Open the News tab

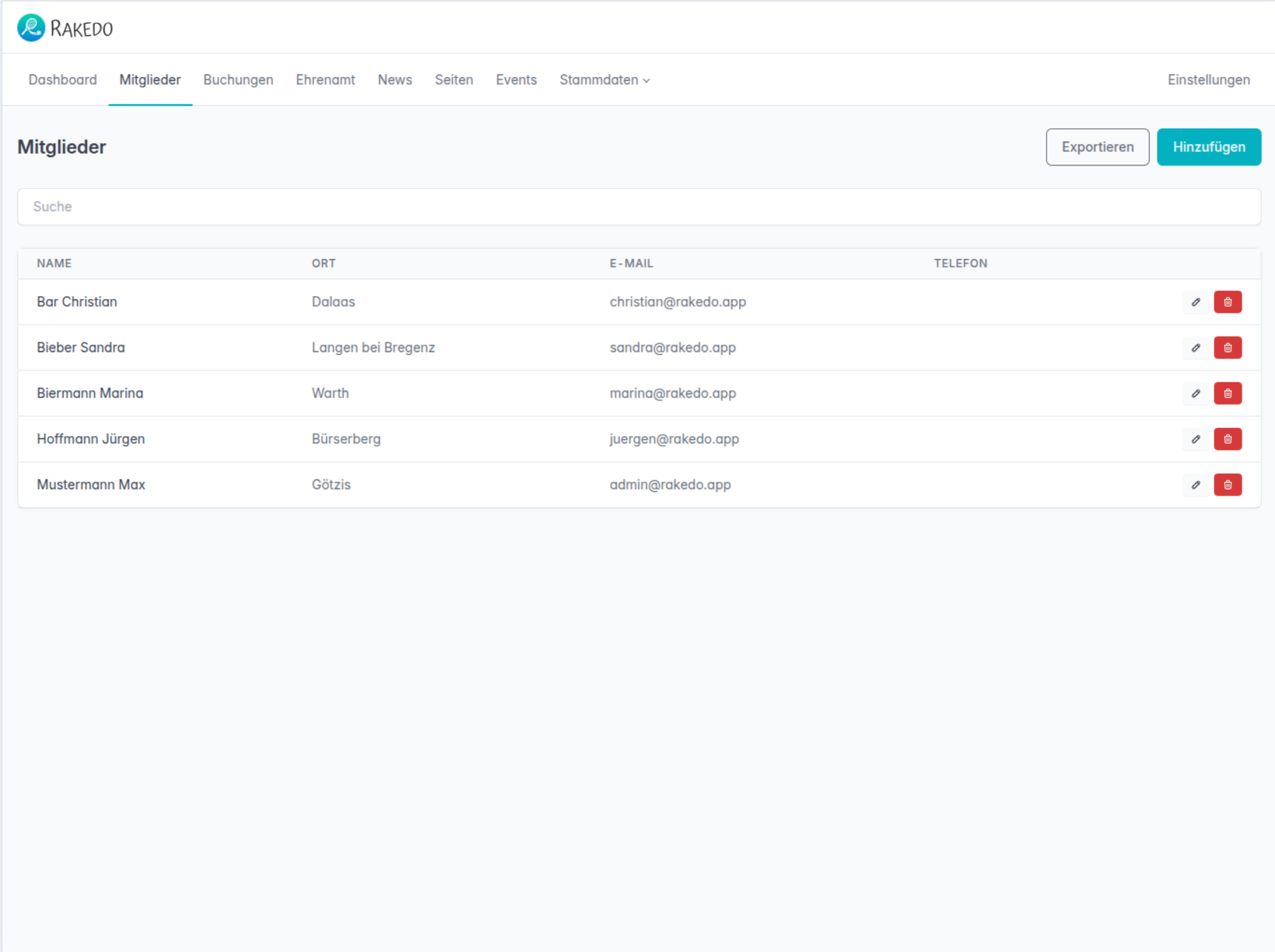[395, 79]
